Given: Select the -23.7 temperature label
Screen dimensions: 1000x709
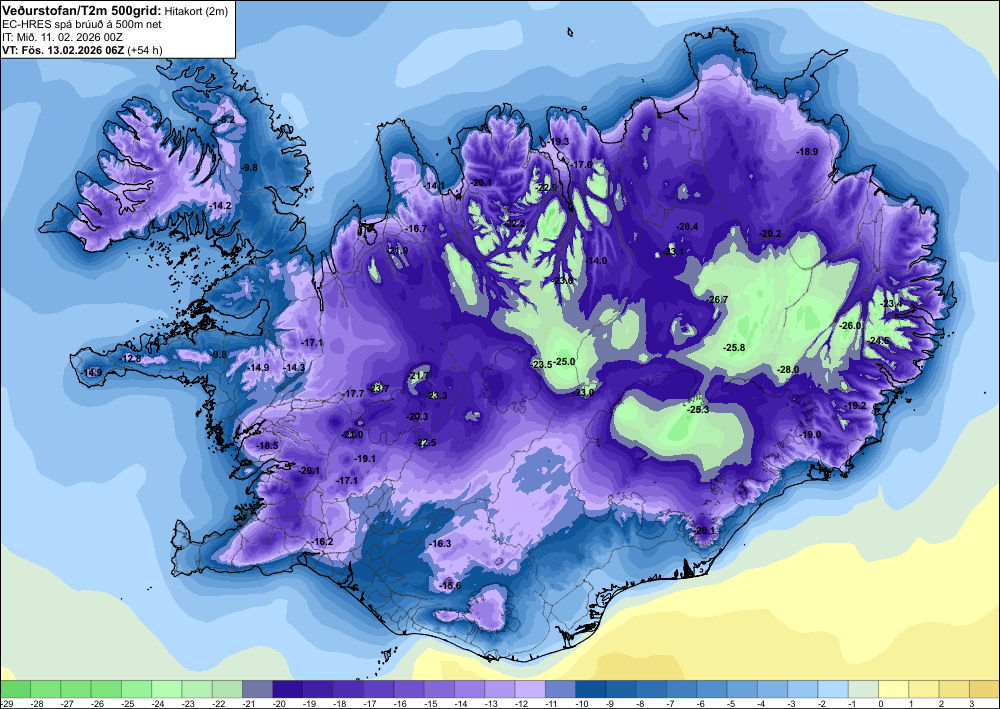Looking at the screenshot, I should click(378, 388).
